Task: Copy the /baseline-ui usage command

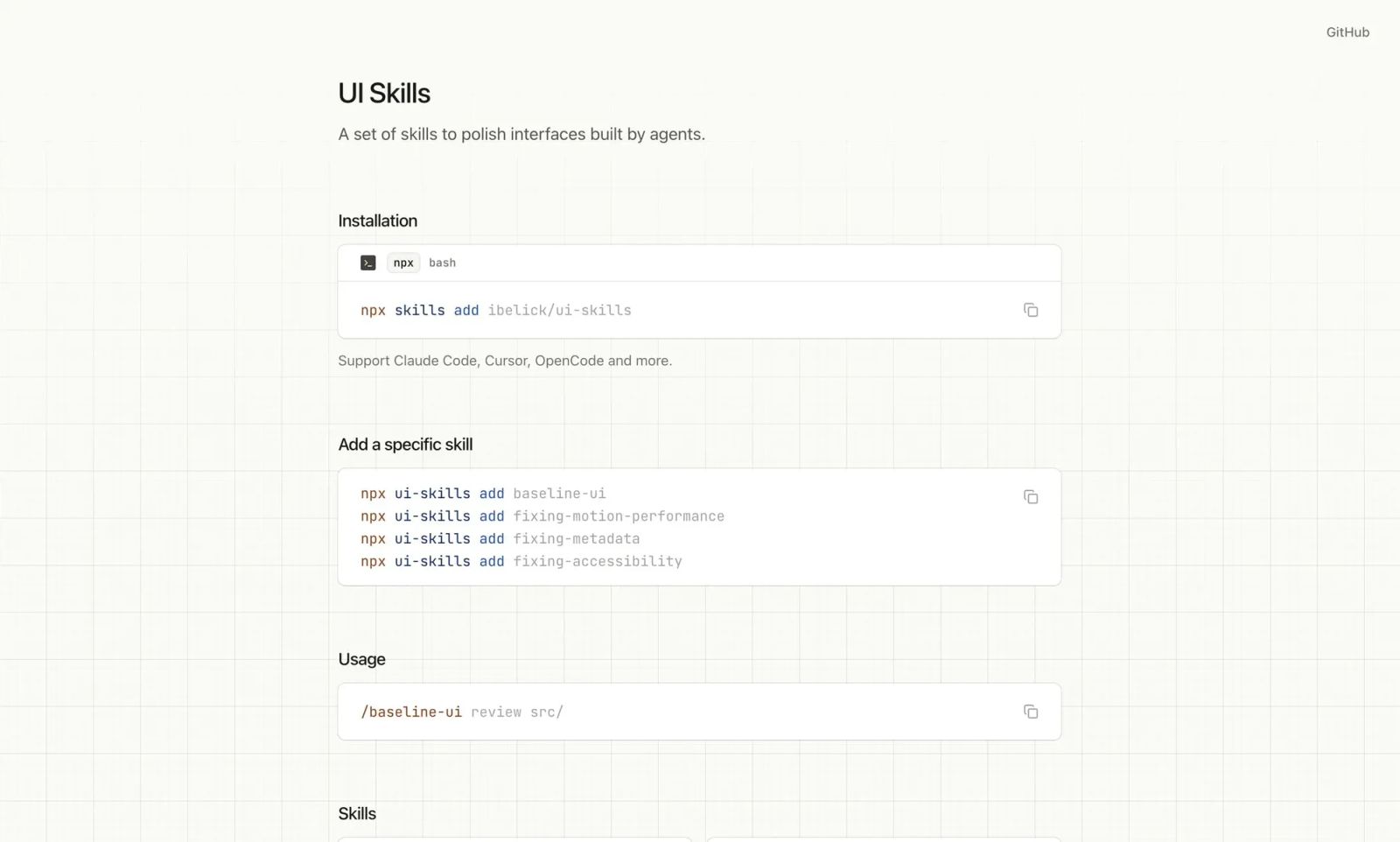Action: pos(1031,712)
